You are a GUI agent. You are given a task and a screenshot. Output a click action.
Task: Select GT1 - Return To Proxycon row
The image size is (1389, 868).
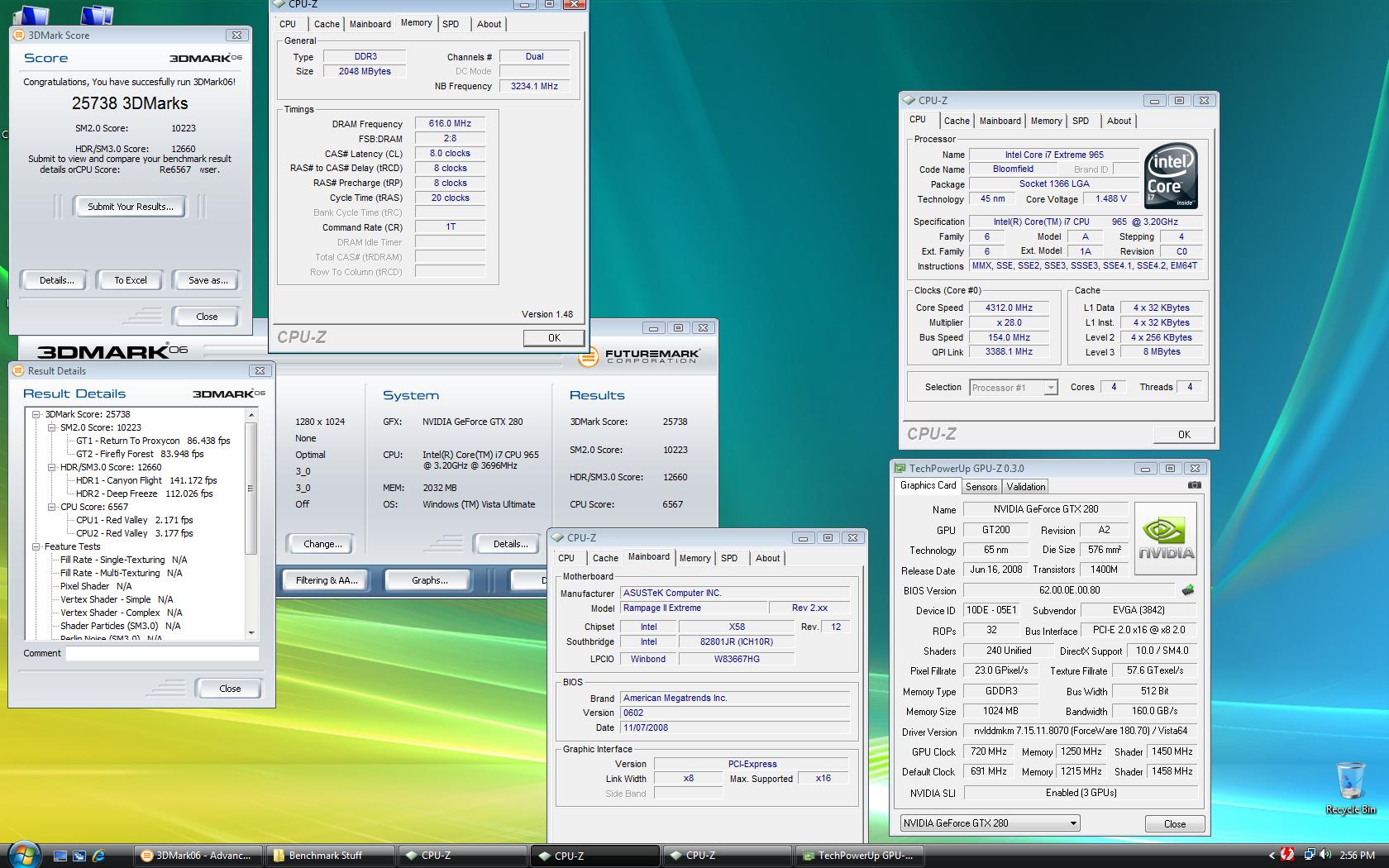pos(153,441)
